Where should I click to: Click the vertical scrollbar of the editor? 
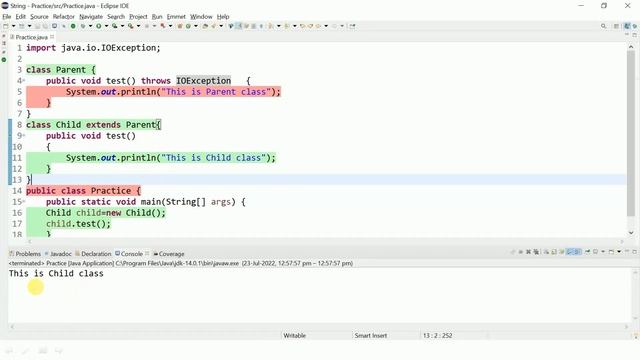pyautogui.click(x=631, y=133)
